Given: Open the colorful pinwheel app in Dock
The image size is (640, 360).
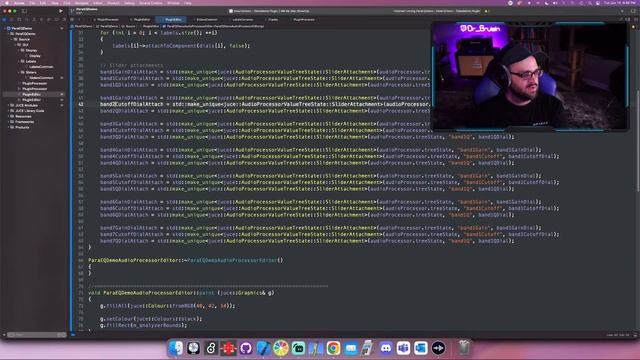Looking at the screenshot, I should pyautogui.click(x=281, y=348).
